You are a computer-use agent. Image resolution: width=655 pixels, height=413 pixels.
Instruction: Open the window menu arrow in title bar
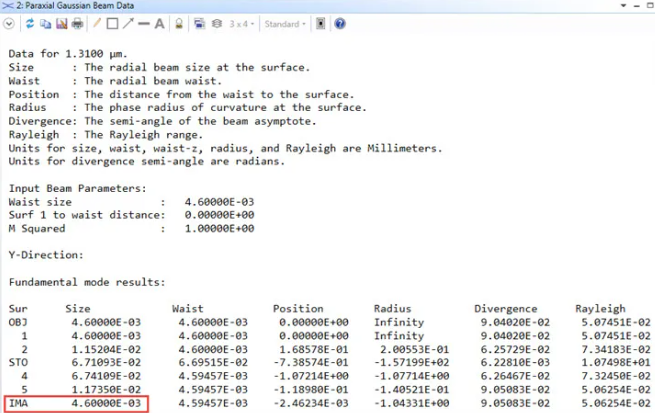tap(623, 5)
